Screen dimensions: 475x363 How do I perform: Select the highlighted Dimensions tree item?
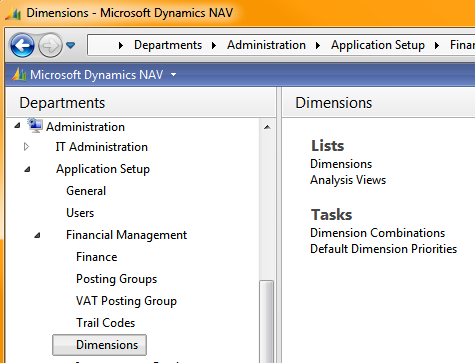(99, 345)
